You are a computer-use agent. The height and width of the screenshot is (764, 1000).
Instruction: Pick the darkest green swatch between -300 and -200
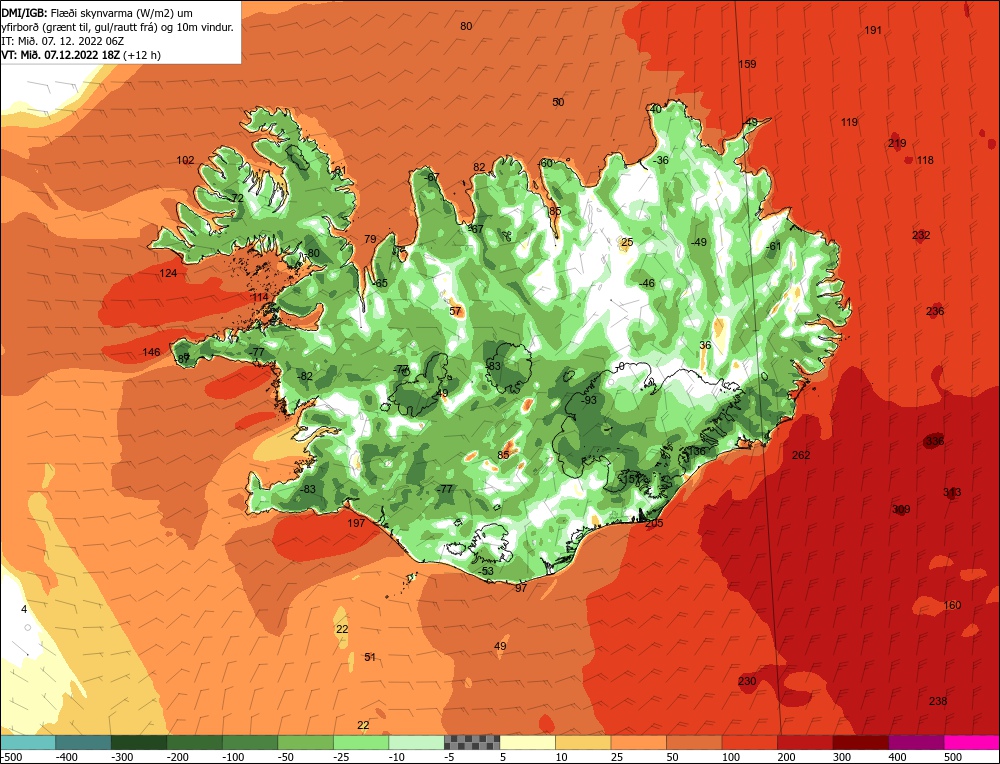[139, 742]
